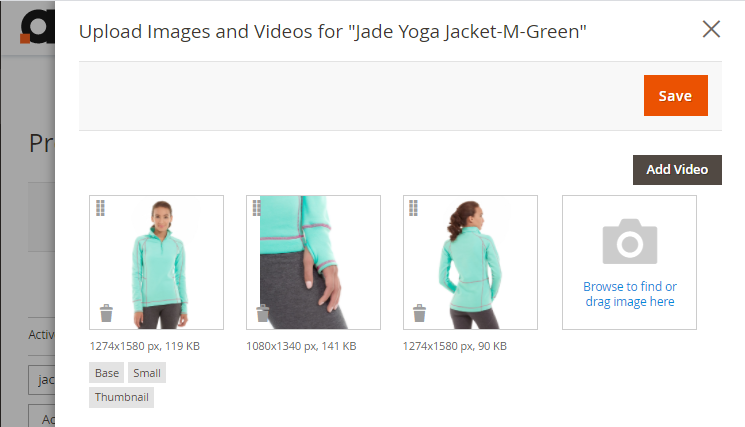Click drag handle on front view image

tap(100, 208)
